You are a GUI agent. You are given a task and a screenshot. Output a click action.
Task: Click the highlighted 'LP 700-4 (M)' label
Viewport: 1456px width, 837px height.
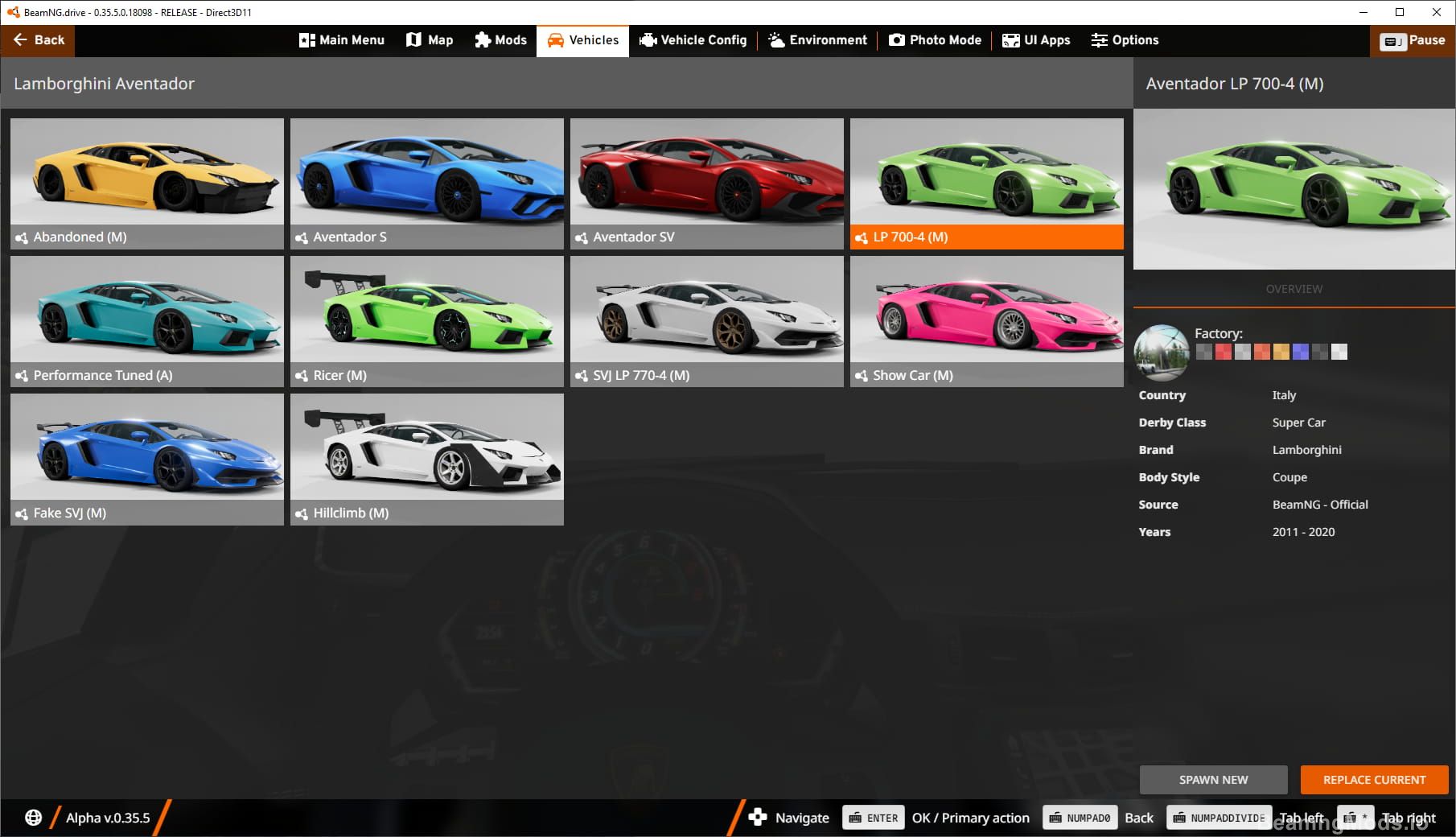(910, 237)
